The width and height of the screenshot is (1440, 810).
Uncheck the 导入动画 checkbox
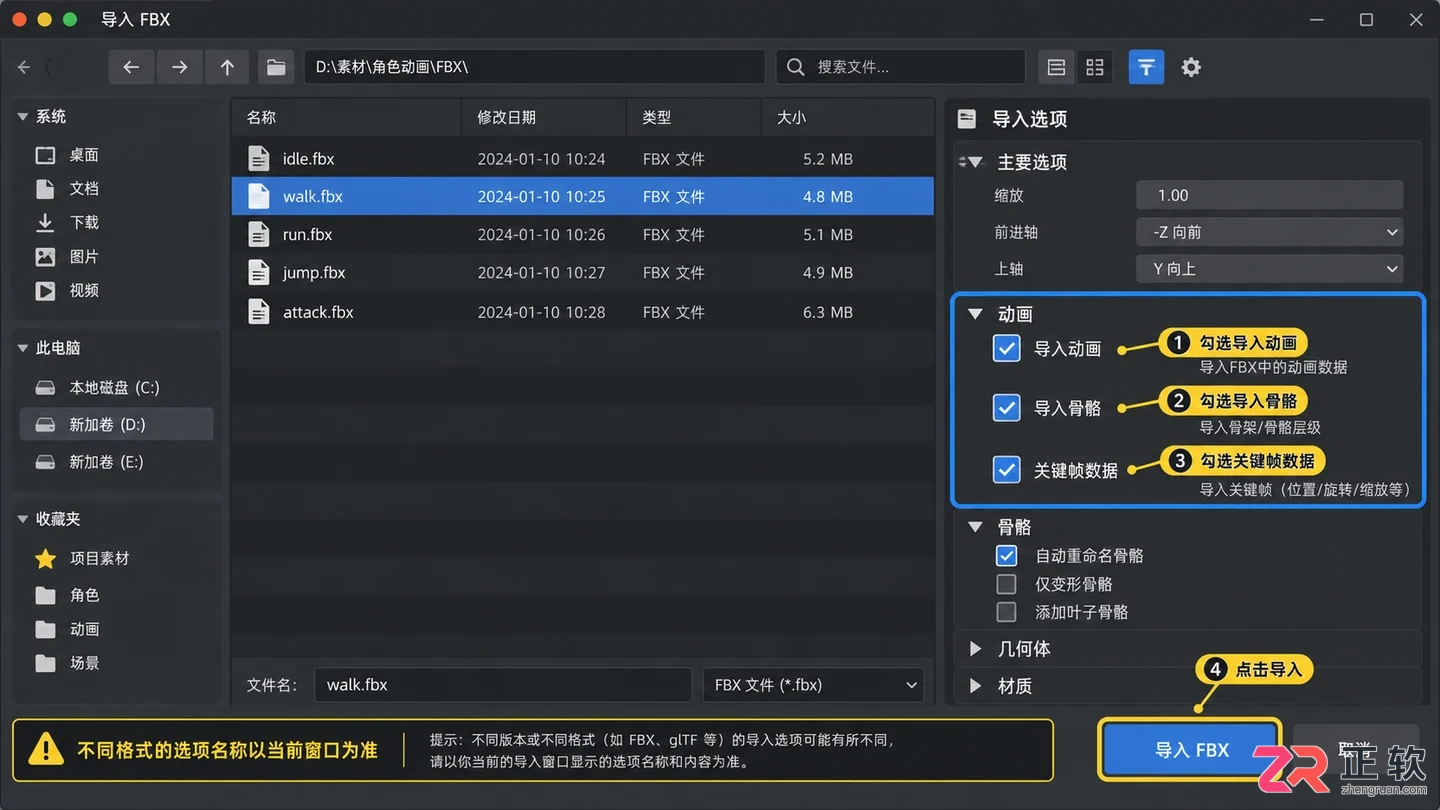point(1006,348)
